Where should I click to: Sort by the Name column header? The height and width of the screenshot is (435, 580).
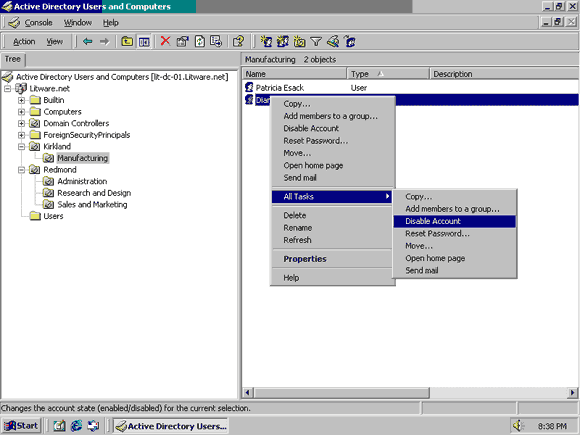point(294,74)
